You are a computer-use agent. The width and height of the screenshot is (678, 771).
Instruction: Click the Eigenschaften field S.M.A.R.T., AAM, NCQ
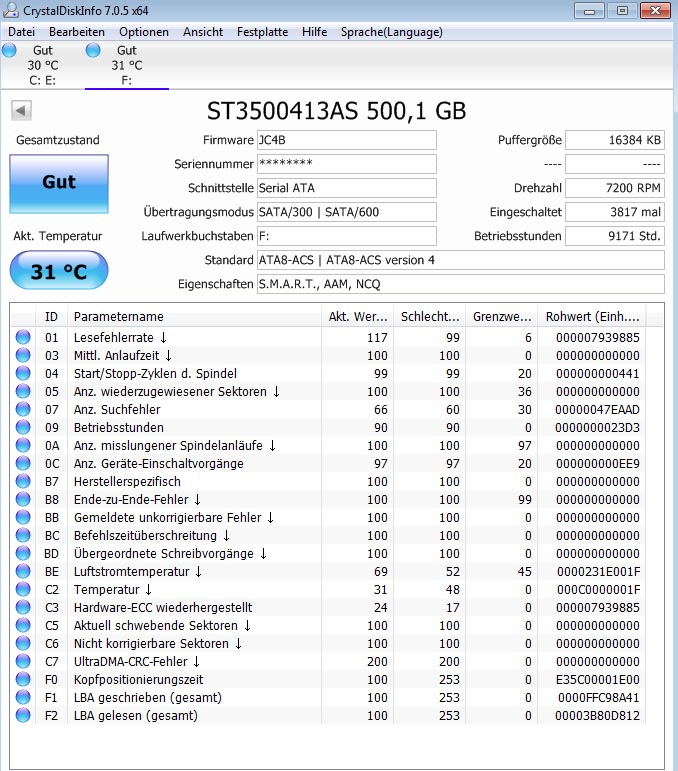pyautogui.click(x=461, y=284)
